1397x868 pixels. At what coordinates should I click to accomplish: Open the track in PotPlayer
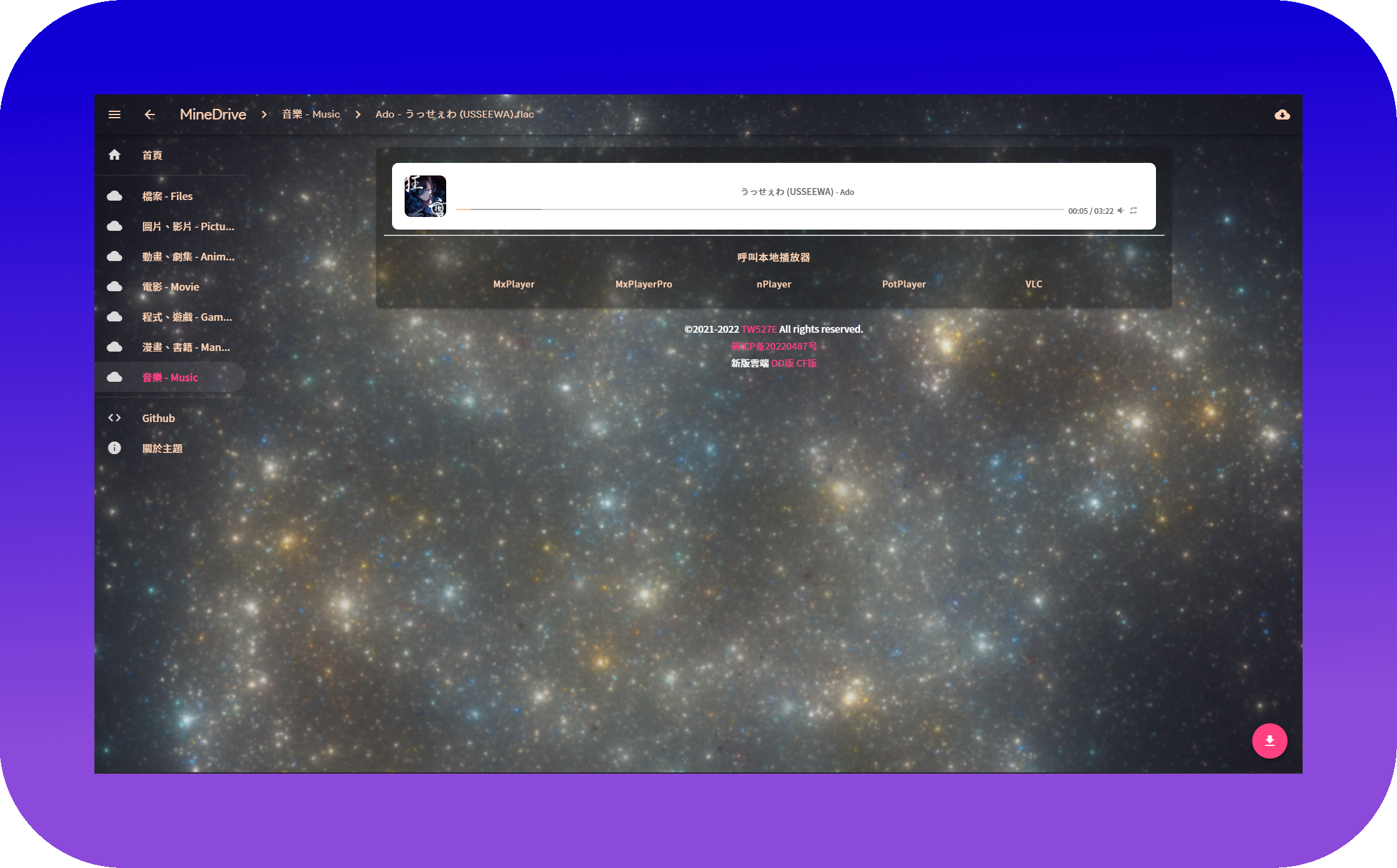(904, 284)
